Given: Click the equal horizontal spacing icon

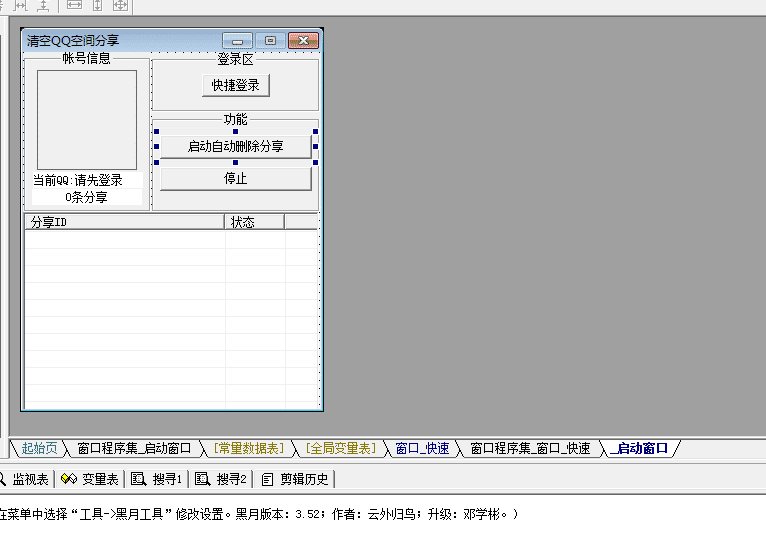Looking at the screenshot, I should [x=20, y=6].
